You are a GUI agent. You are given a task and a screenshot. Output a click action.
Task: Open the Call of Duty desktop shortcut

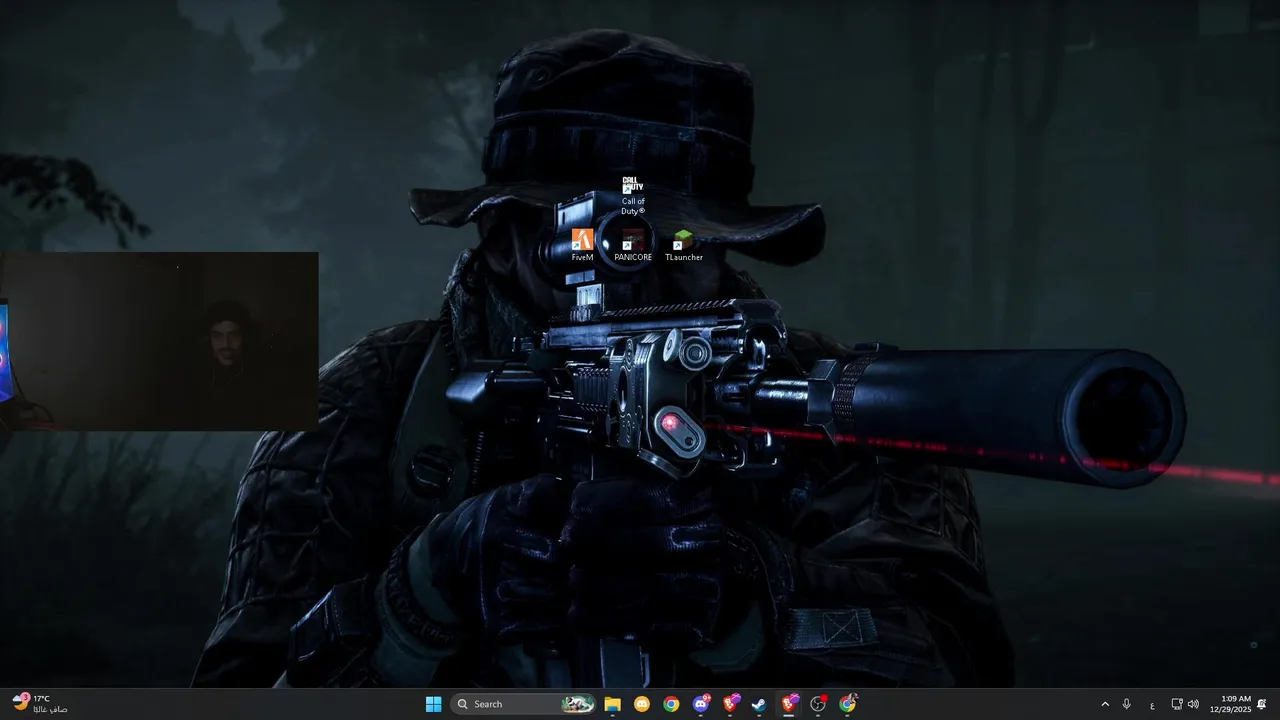tap(632, 195)
